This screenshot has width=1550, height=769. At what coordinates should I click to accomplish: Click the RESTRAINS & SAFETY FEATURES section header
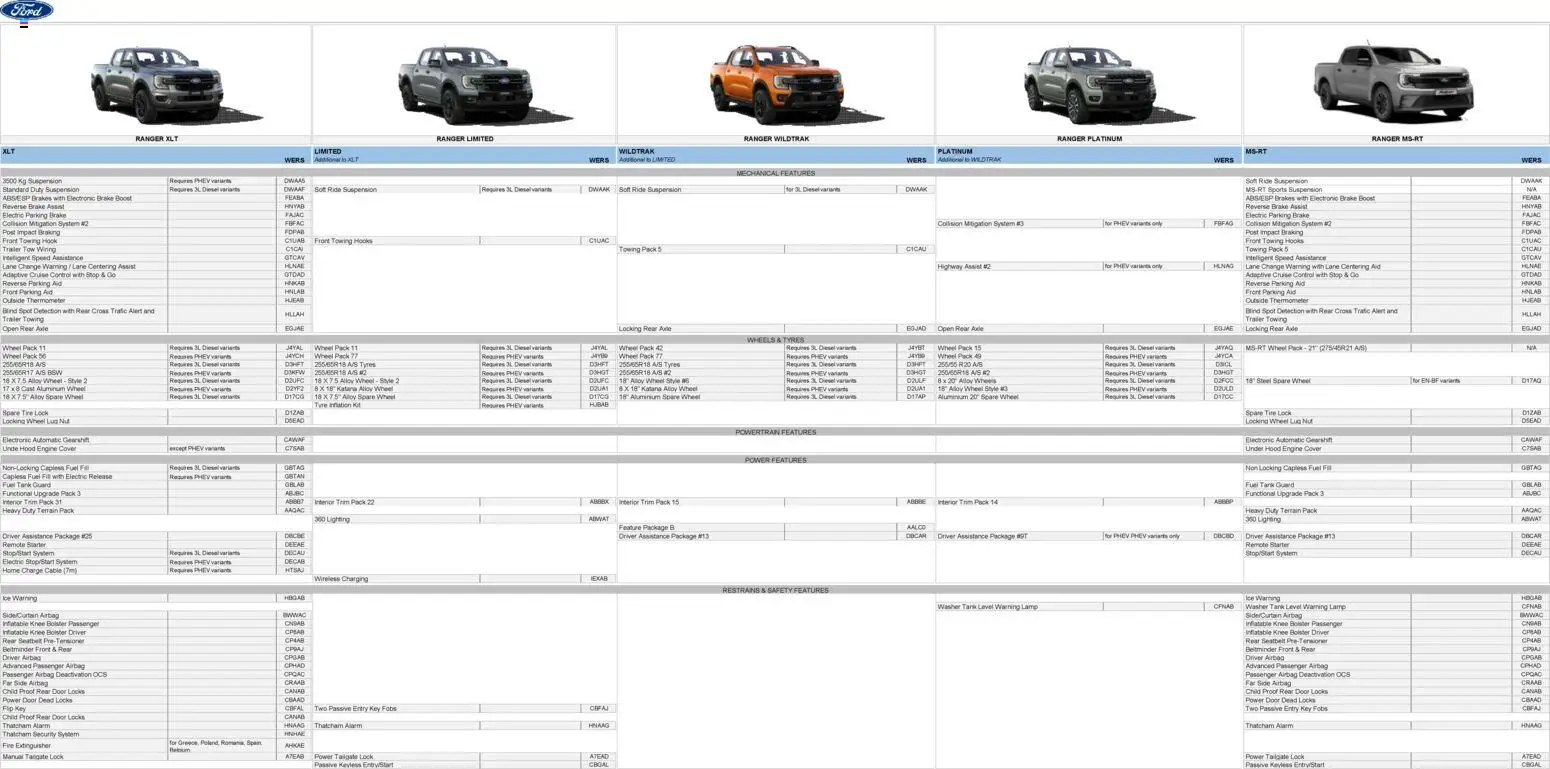coord(775,590)
